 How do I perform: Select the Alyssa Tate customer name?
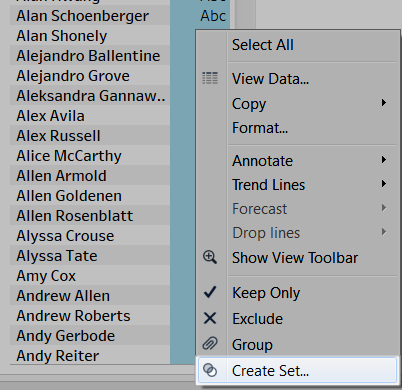click(x=57, y=256)
